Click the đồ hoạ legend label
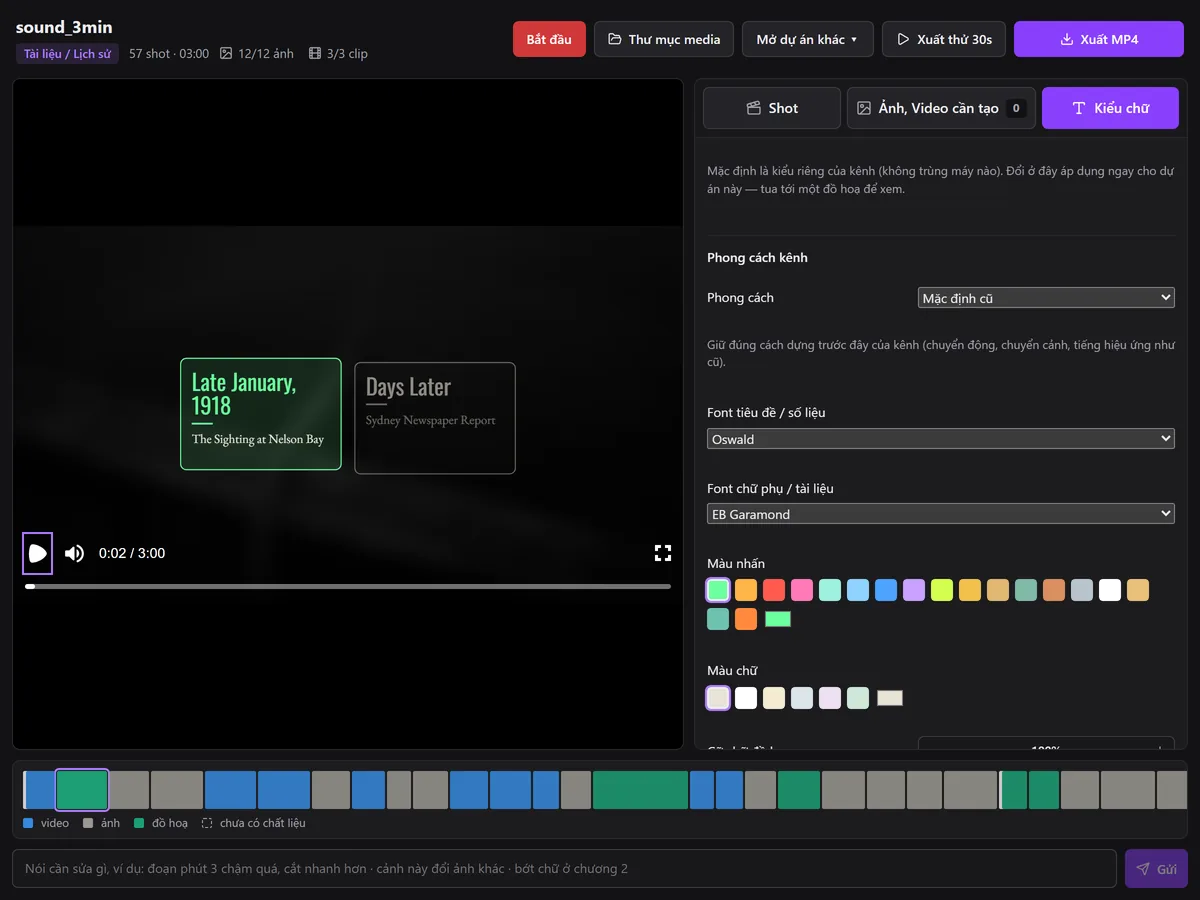Image resolution: width=1200 pixels, height=900 pixels. 170,823
